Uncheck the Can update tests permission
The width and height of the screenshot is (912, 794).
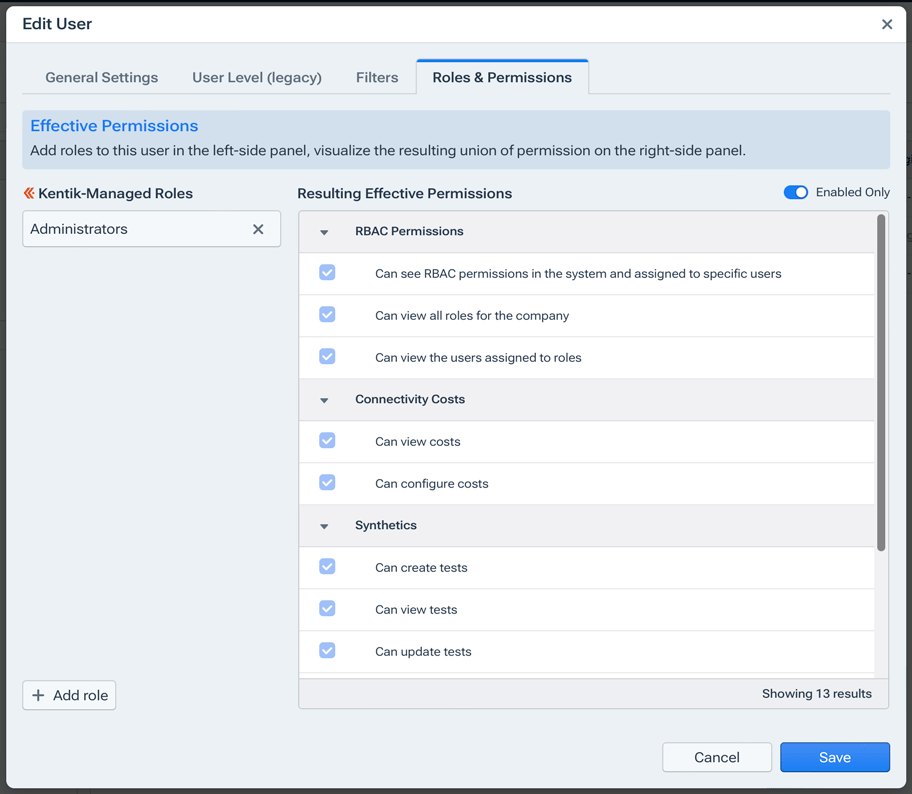327,650
